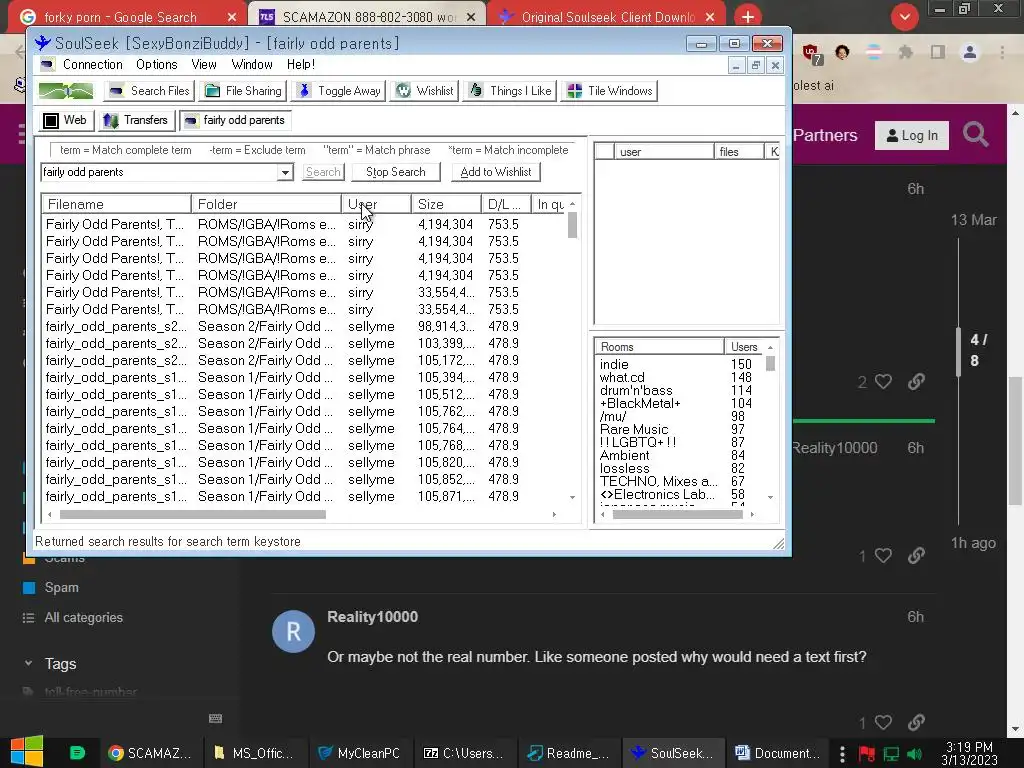Screen dimensions: 1024x768
Task: Click the SoulSeek bird icon in title bar
Action: (x=43, y=43)
